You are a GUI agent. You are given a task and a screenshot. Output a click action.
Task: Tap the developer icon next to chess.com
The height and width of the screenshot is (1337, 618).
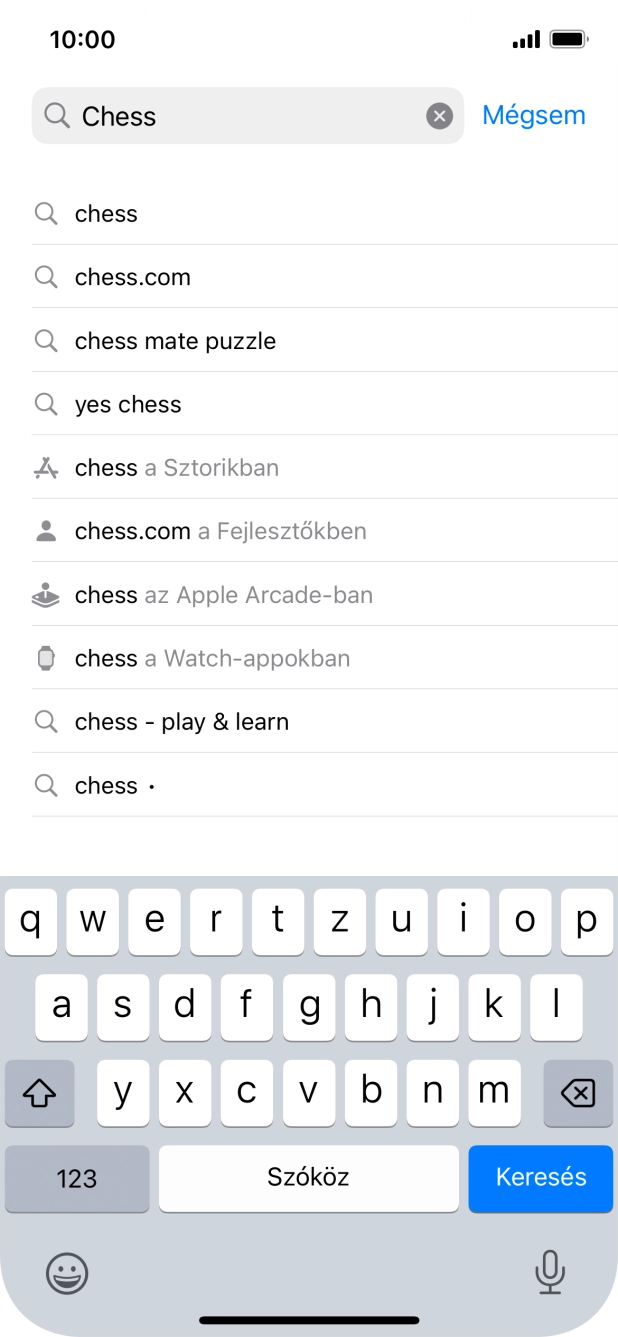[46, 531]
